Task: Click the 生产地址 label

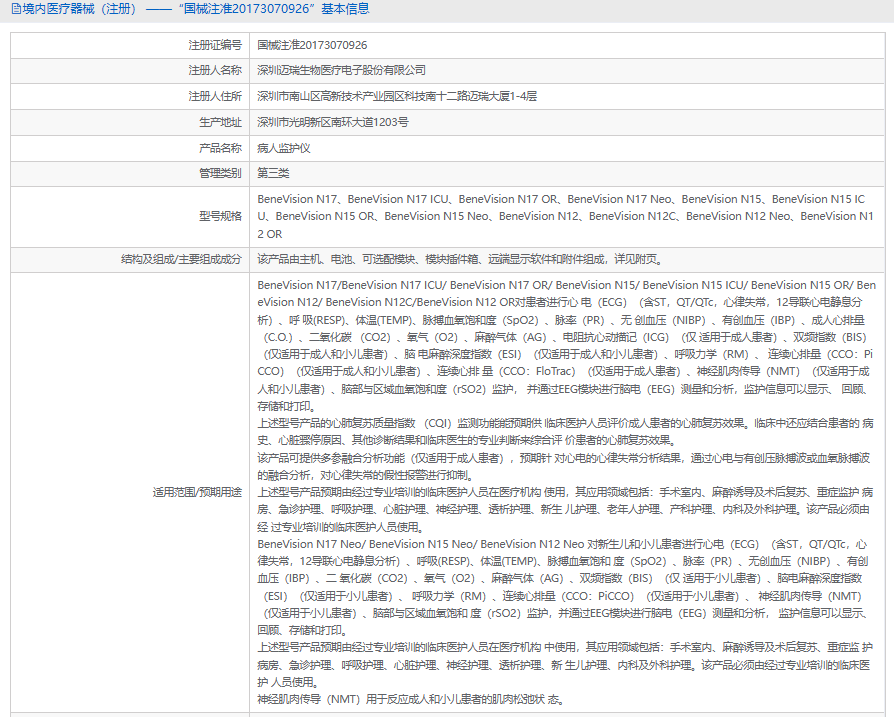Action: pos(220,122)
